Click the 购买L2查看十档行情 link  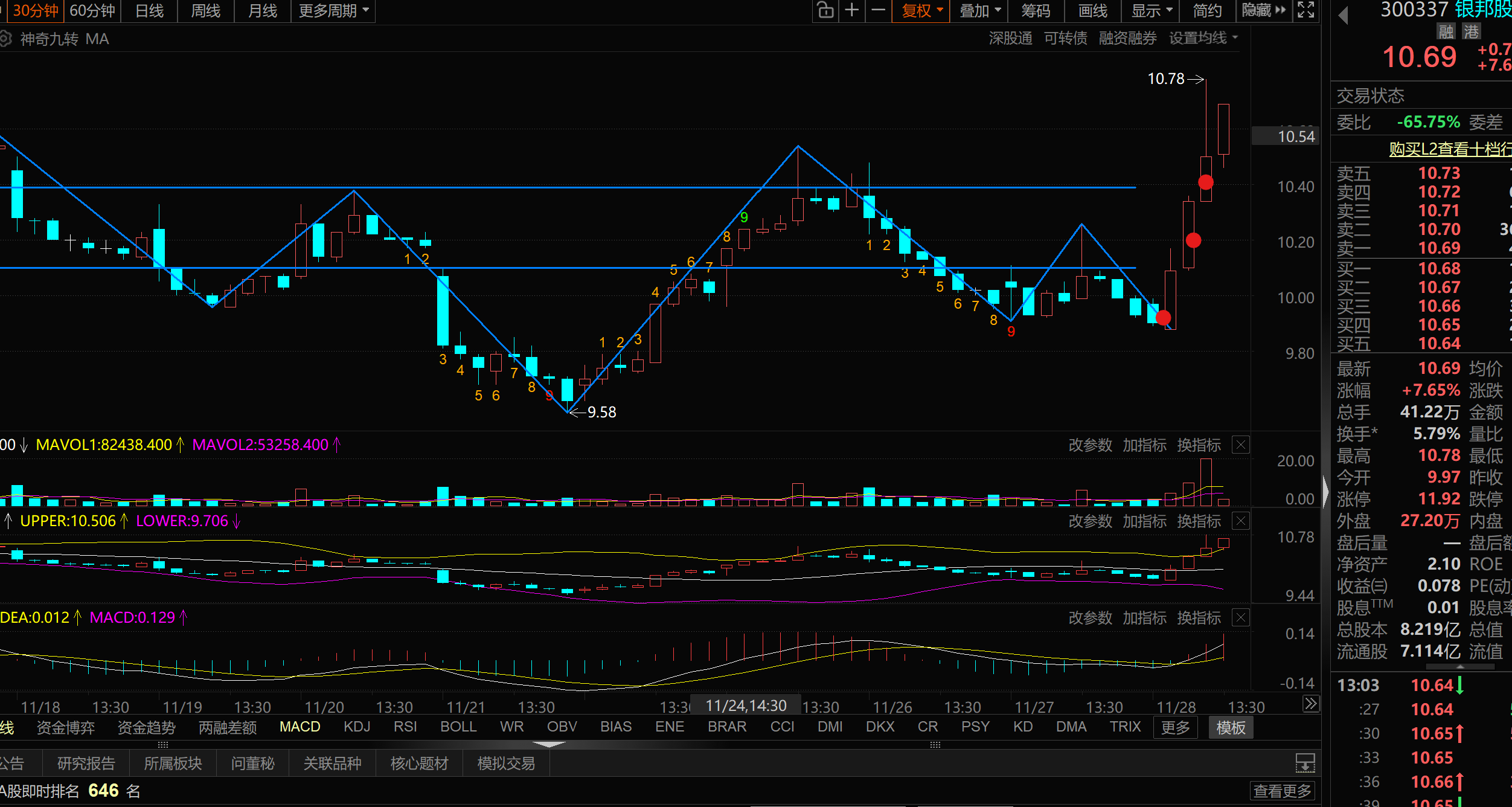tap(1449, 149)
